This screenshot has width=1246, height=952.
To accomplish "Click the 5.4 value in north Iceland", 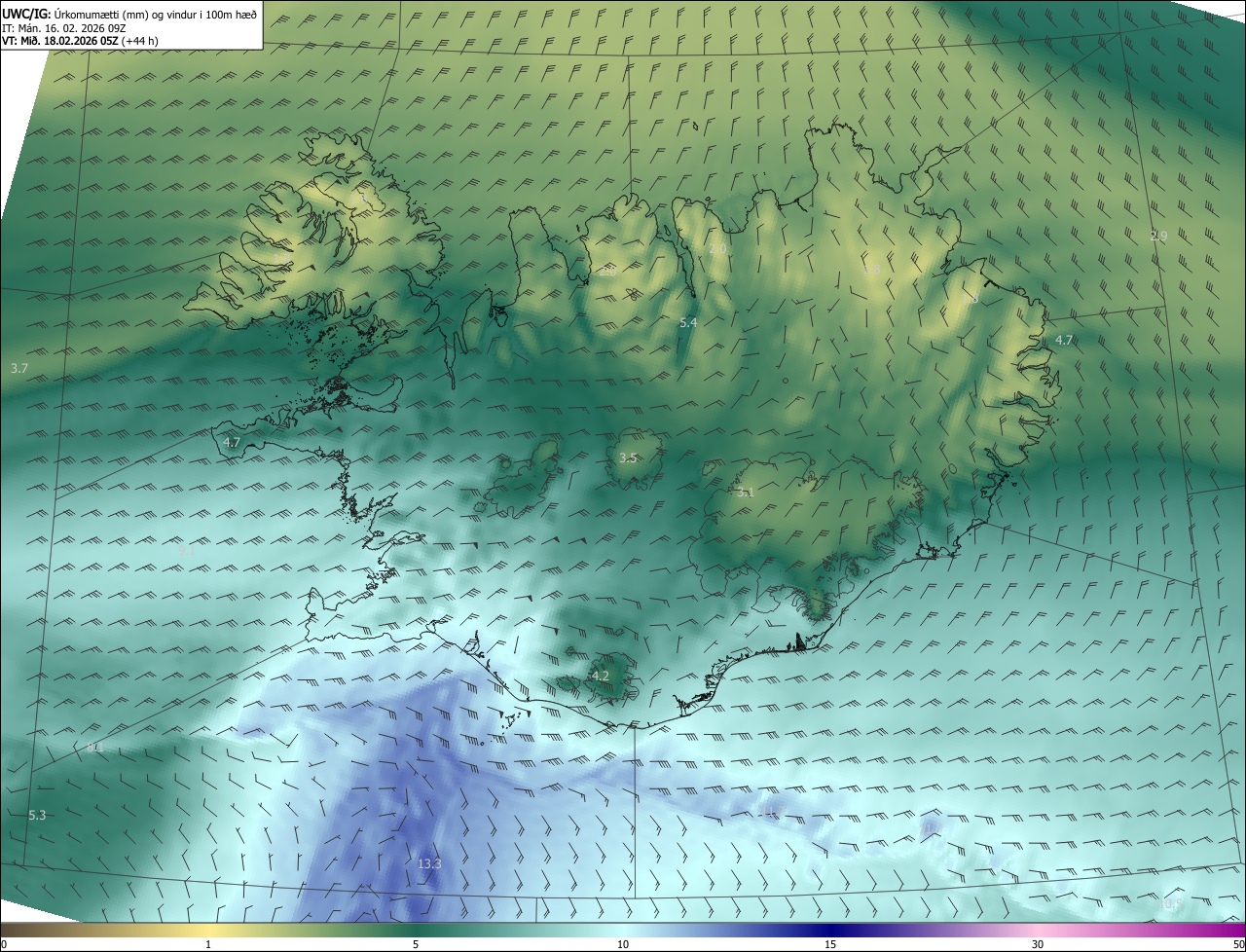I will point(688,322).
